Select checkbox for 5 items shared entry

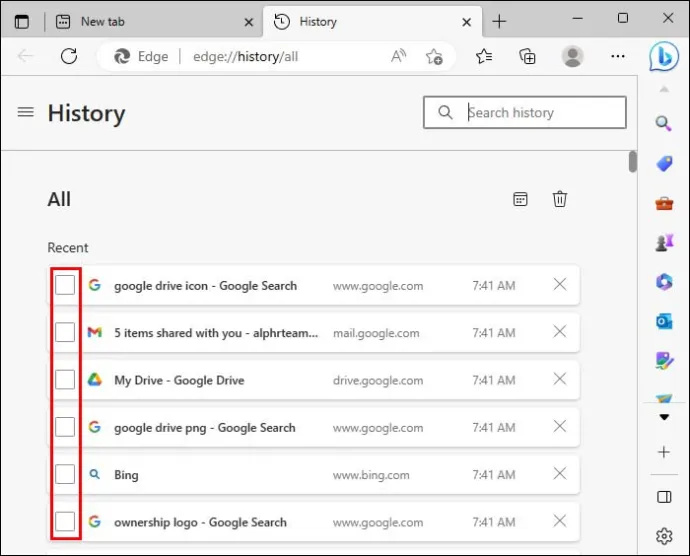pos(65,332)
